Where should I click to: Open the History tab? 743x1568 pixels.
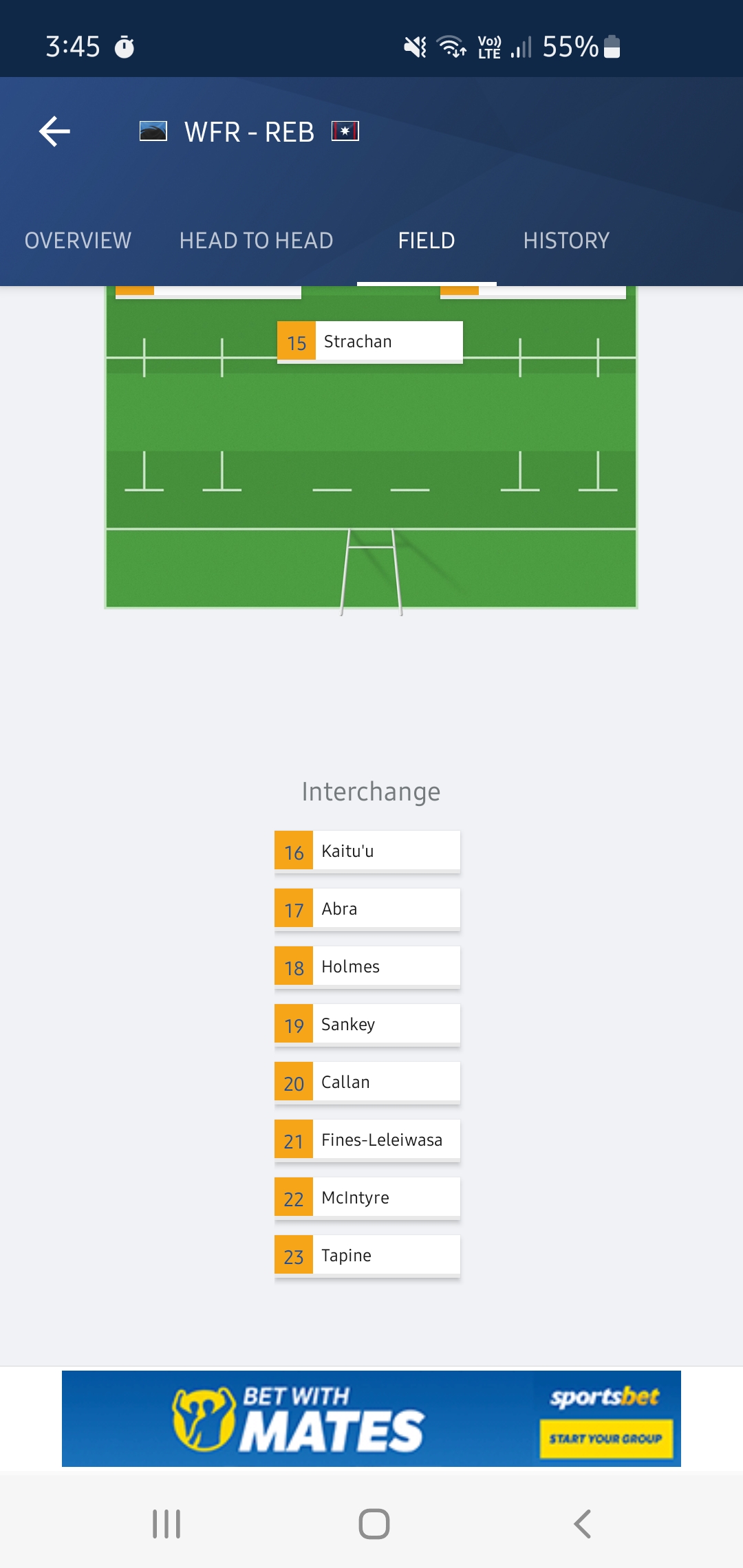[x=566, y=241]
